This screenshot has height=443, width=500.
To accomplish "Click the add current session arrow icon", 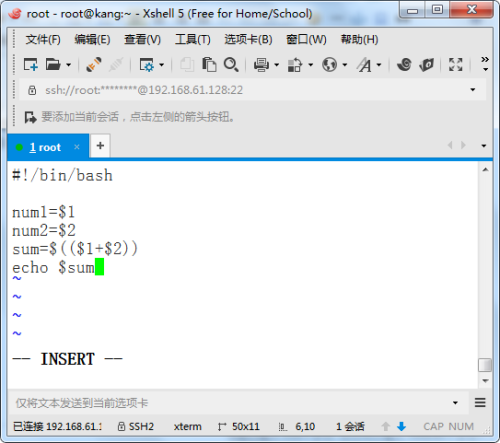I will click(x=30, y=117).
